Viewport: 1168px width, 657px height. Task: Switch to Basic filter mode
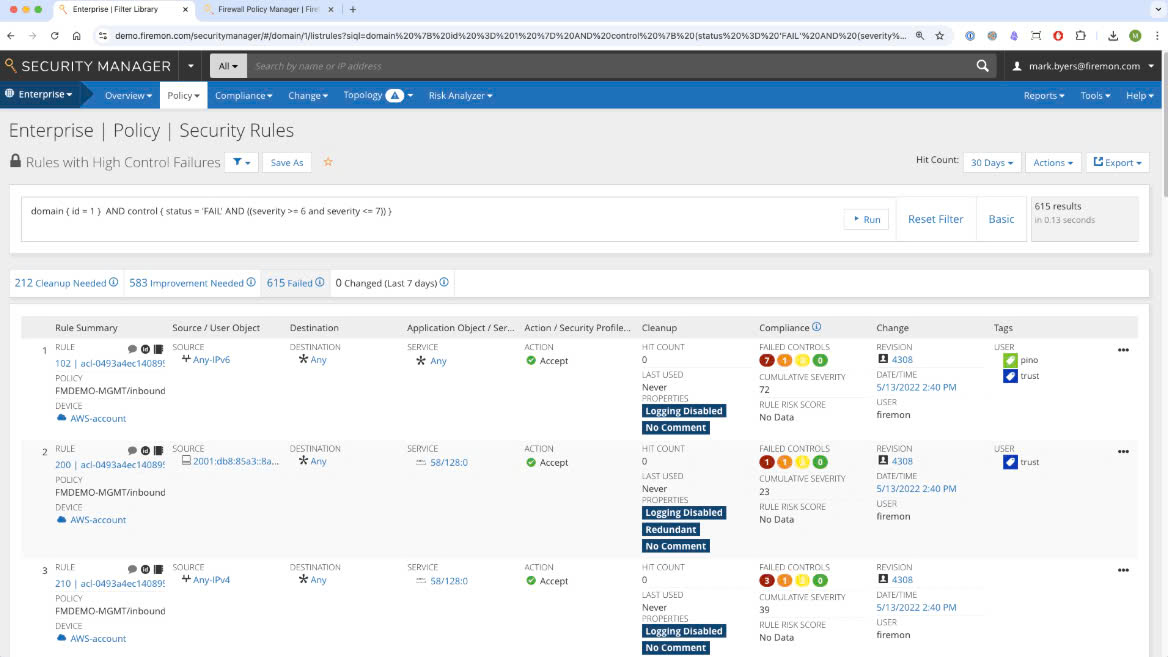[1001, 219]
